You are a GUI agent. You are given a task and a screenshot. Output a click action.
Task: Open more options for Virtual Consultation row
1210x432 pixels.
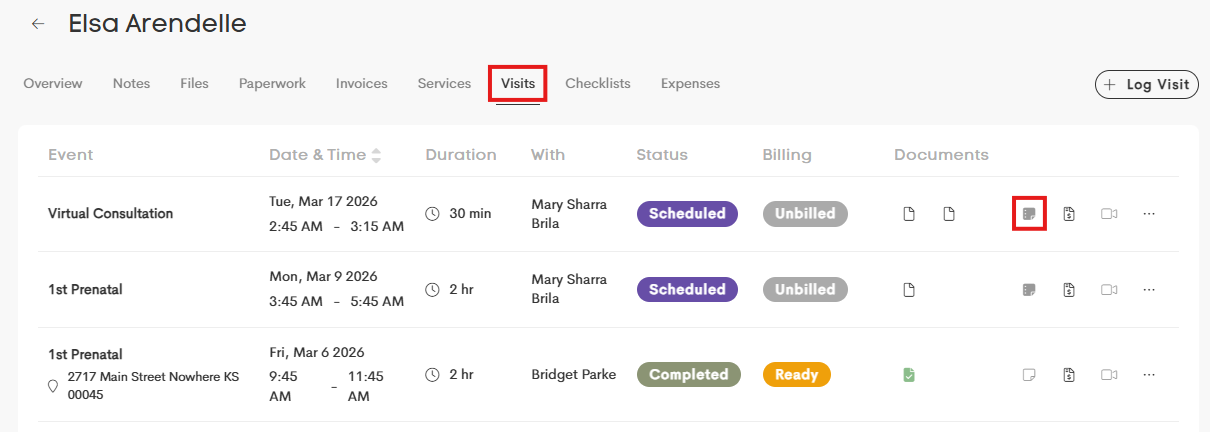tap(1149, 214)
